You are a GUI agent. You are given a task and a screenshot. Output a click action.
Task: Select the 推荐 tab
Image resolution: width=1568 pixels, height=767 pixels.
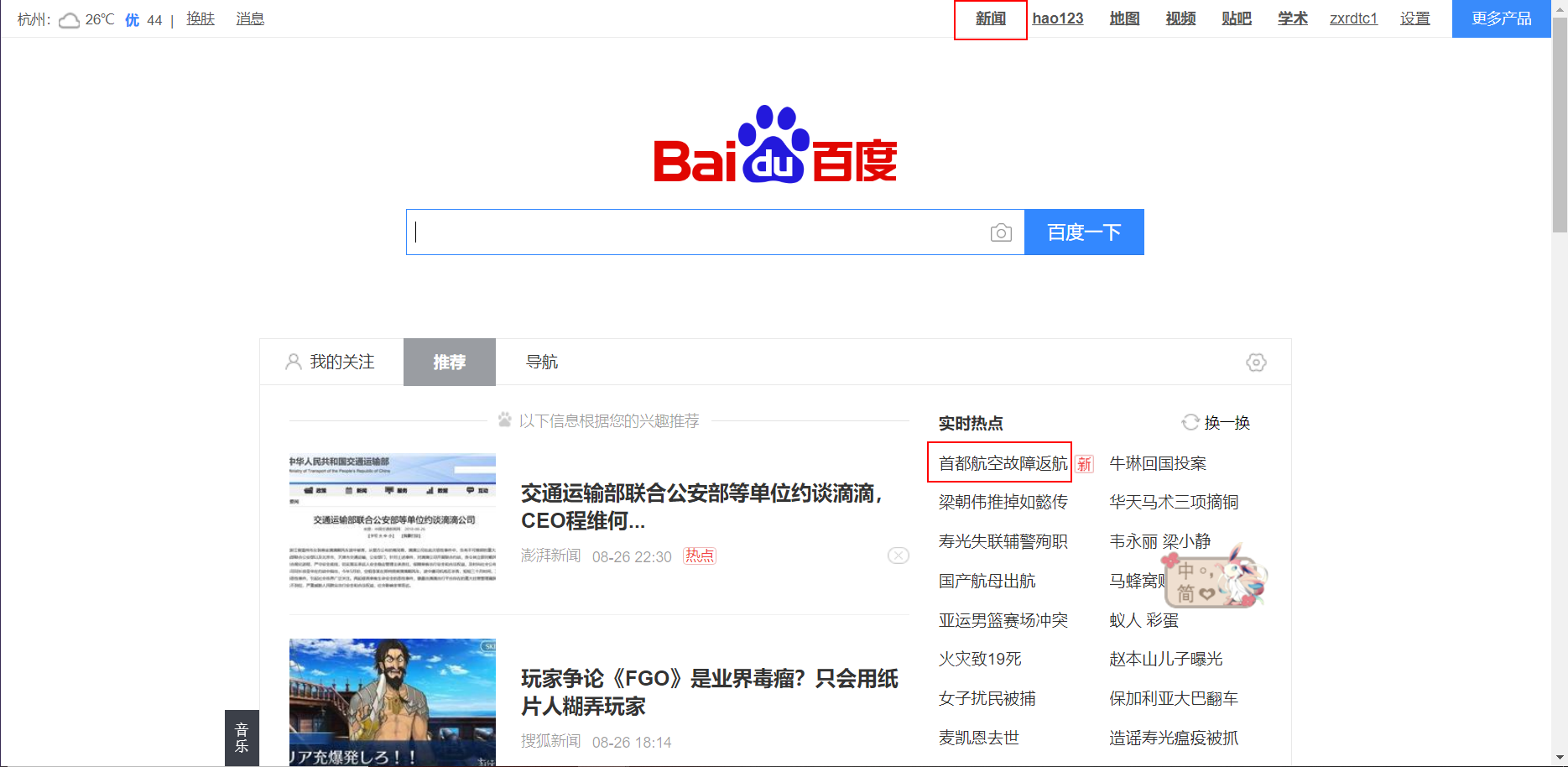coord(450,362)
